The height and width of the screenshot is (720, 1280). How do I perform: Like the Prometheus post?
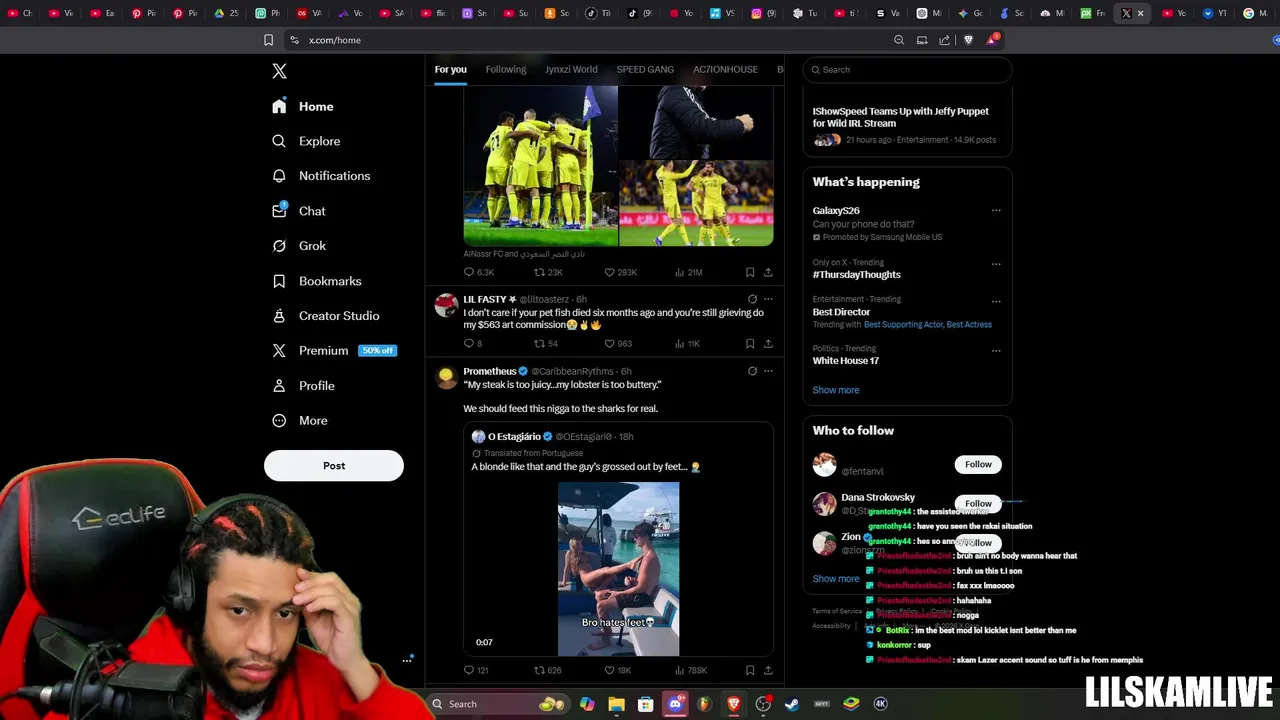[x=618, y=670]
